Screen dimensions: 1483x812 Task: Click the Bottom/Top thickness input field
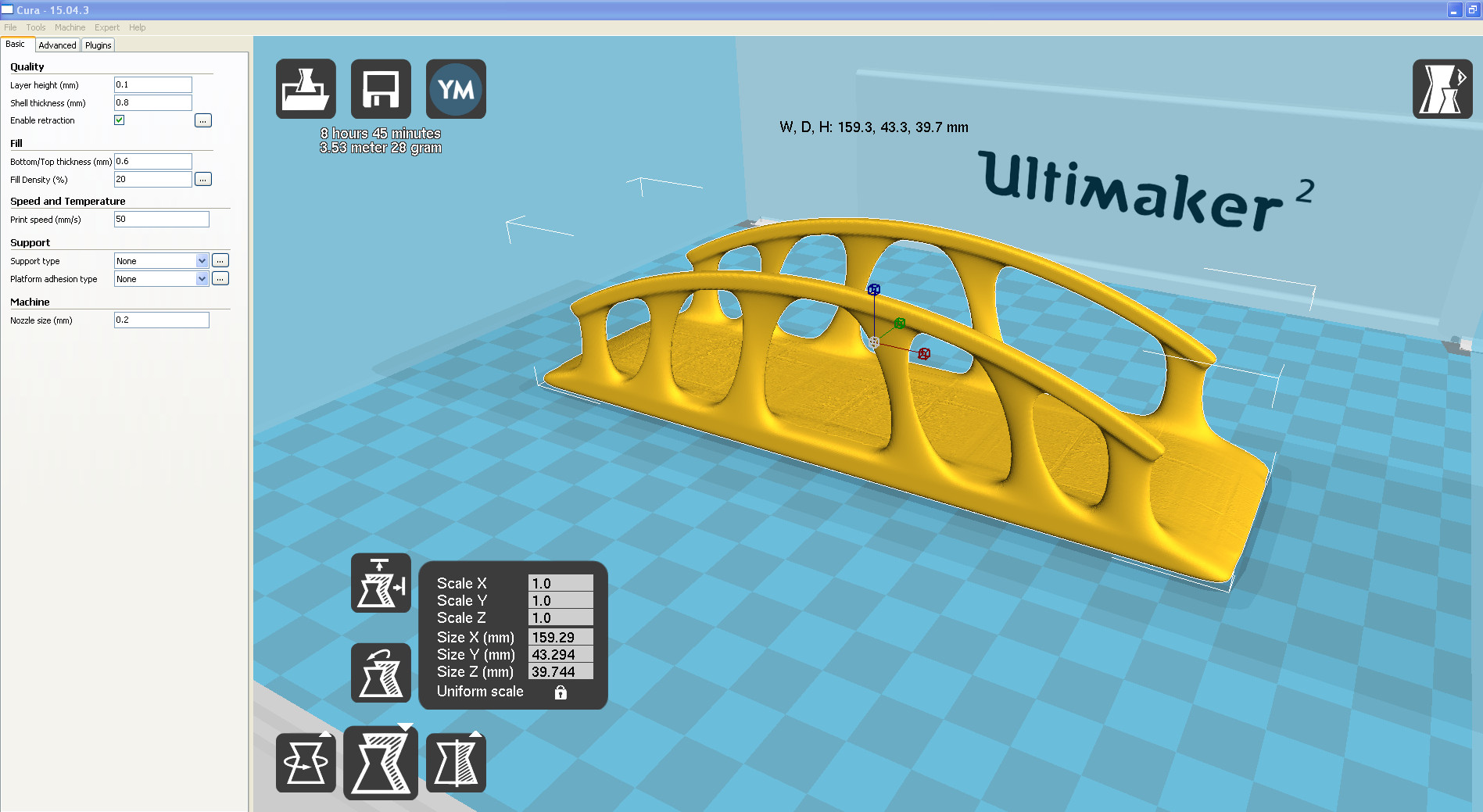(x=153, y=162)
